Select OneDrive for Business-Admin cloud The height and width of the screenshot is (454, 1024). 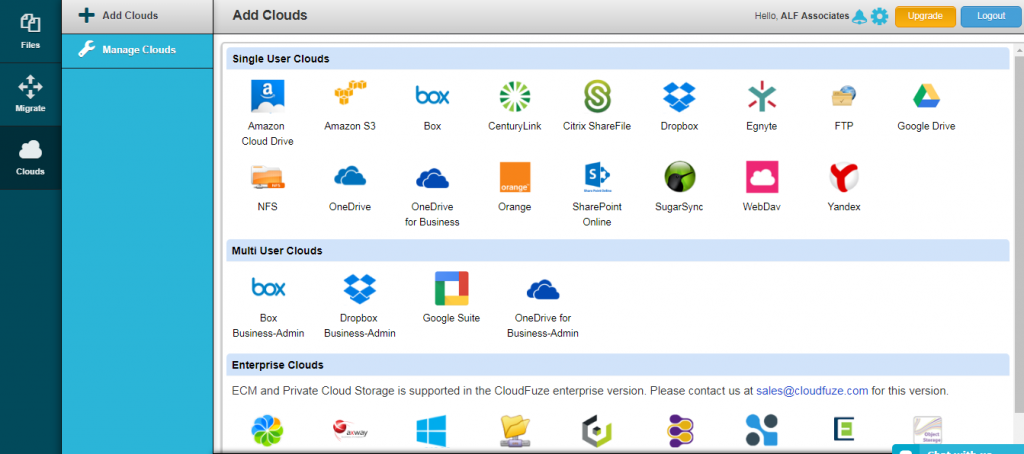point(543,289)
